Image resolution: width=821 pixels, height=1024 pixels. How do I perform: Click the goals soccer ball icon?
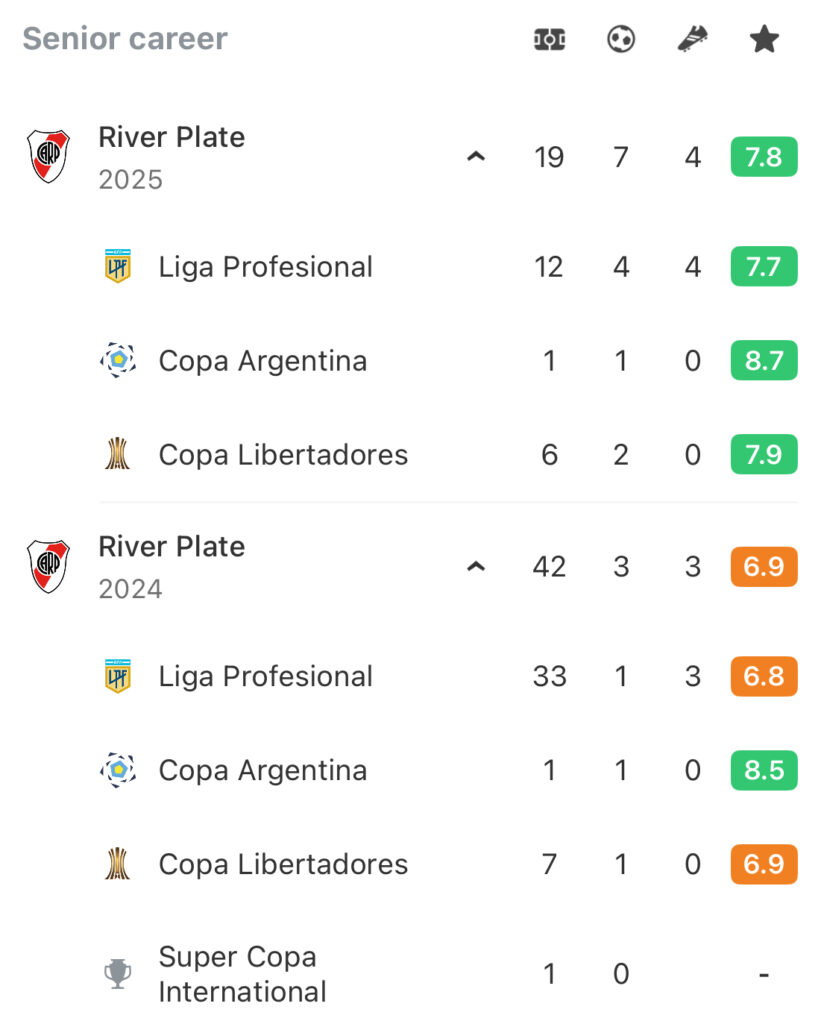pos(620,39)
